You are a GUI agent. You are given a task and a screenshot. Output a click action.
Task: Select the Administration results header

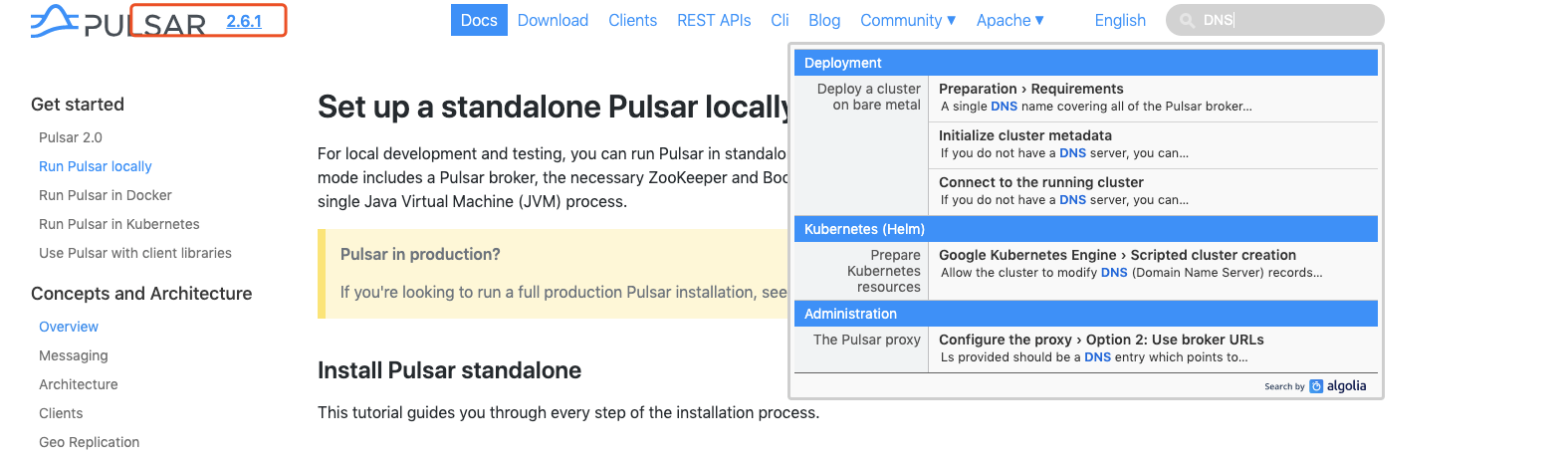pyautogui.click(x=1086, y=314)
